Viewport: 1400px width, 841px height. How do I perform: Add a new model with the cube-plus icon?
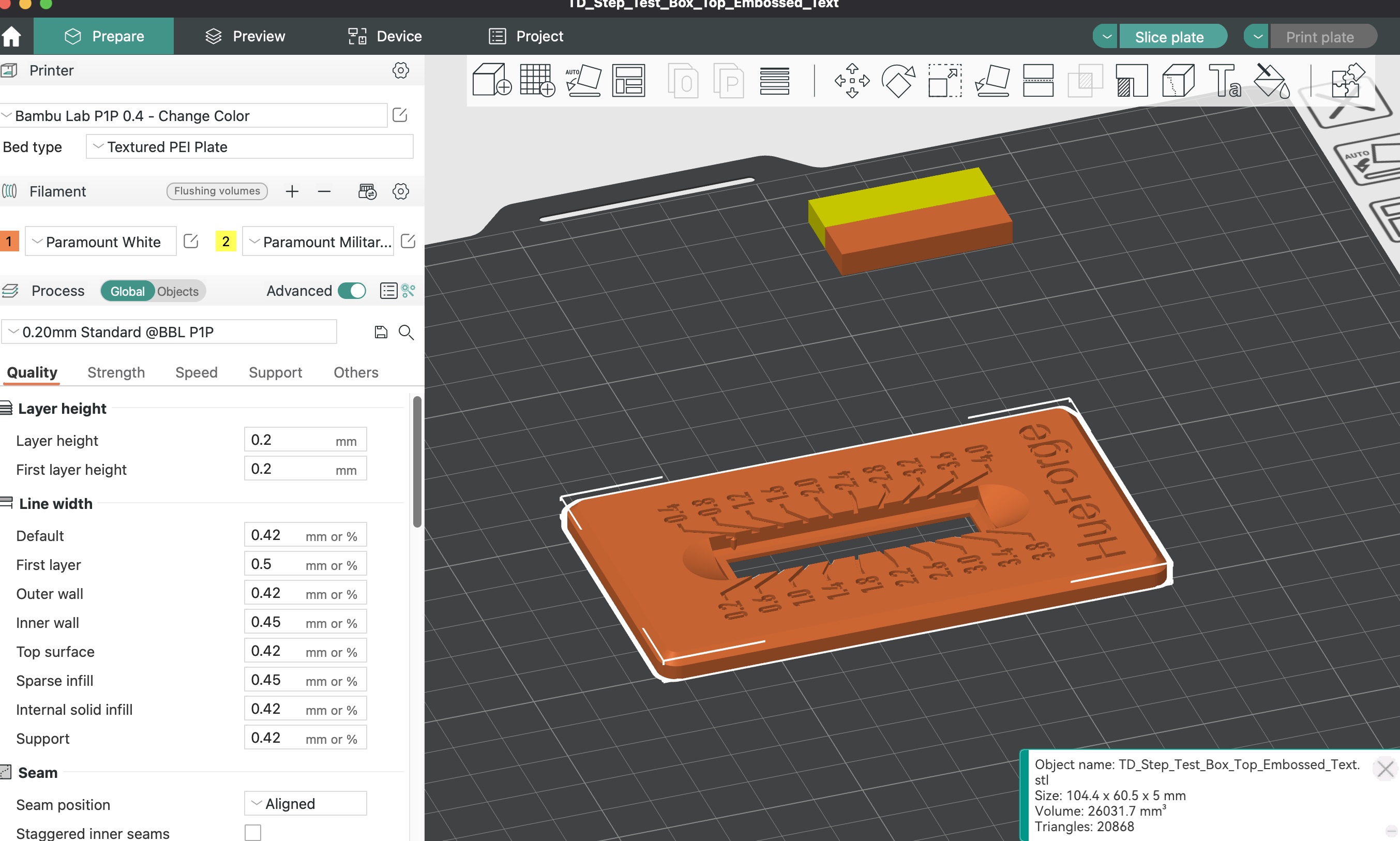point(491,81)
